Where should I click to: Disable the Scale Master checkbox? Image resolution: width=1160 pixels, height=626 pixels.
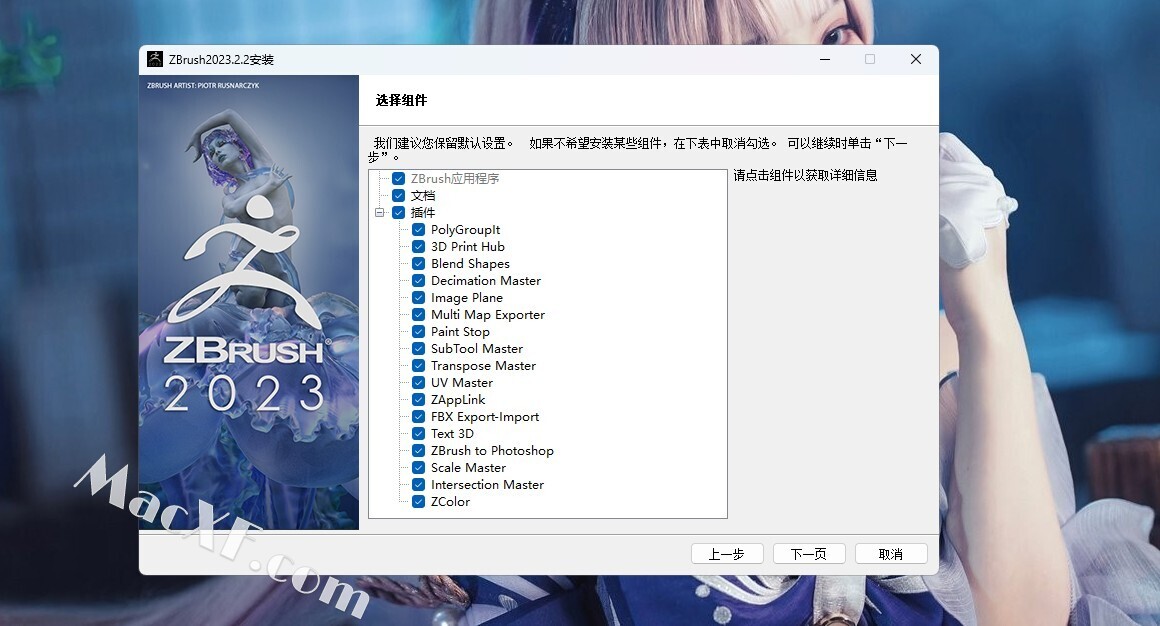419,468
